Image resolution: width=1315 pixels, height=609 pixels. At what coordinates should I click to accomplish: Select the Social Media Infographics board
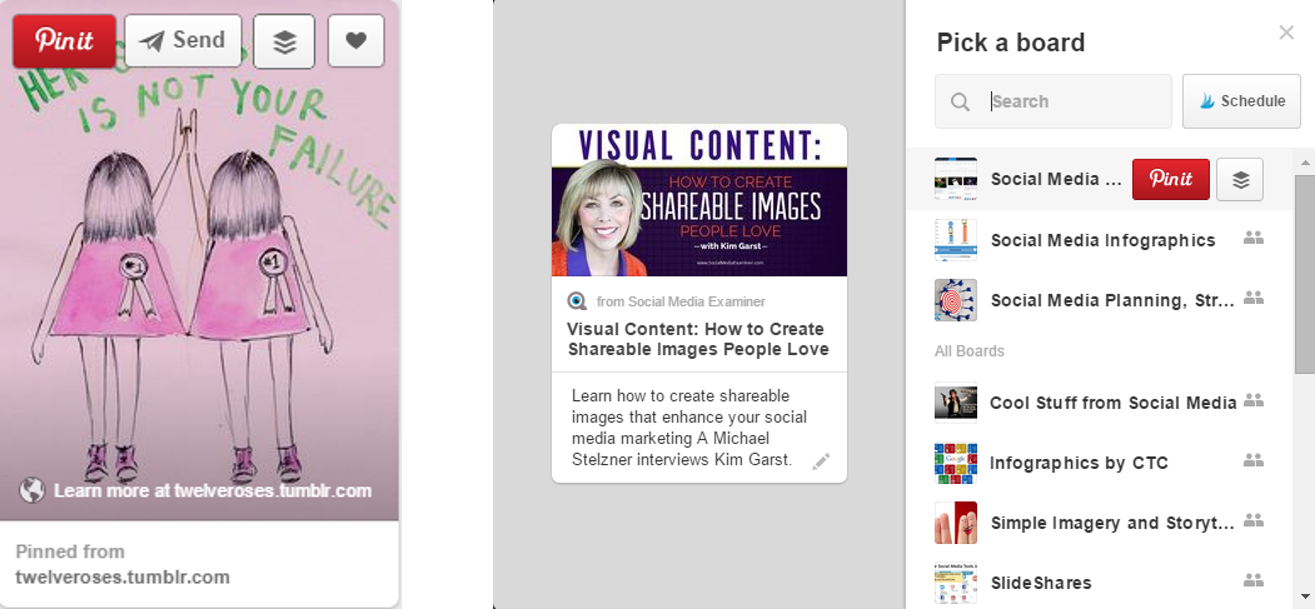tap(1100, 240)
